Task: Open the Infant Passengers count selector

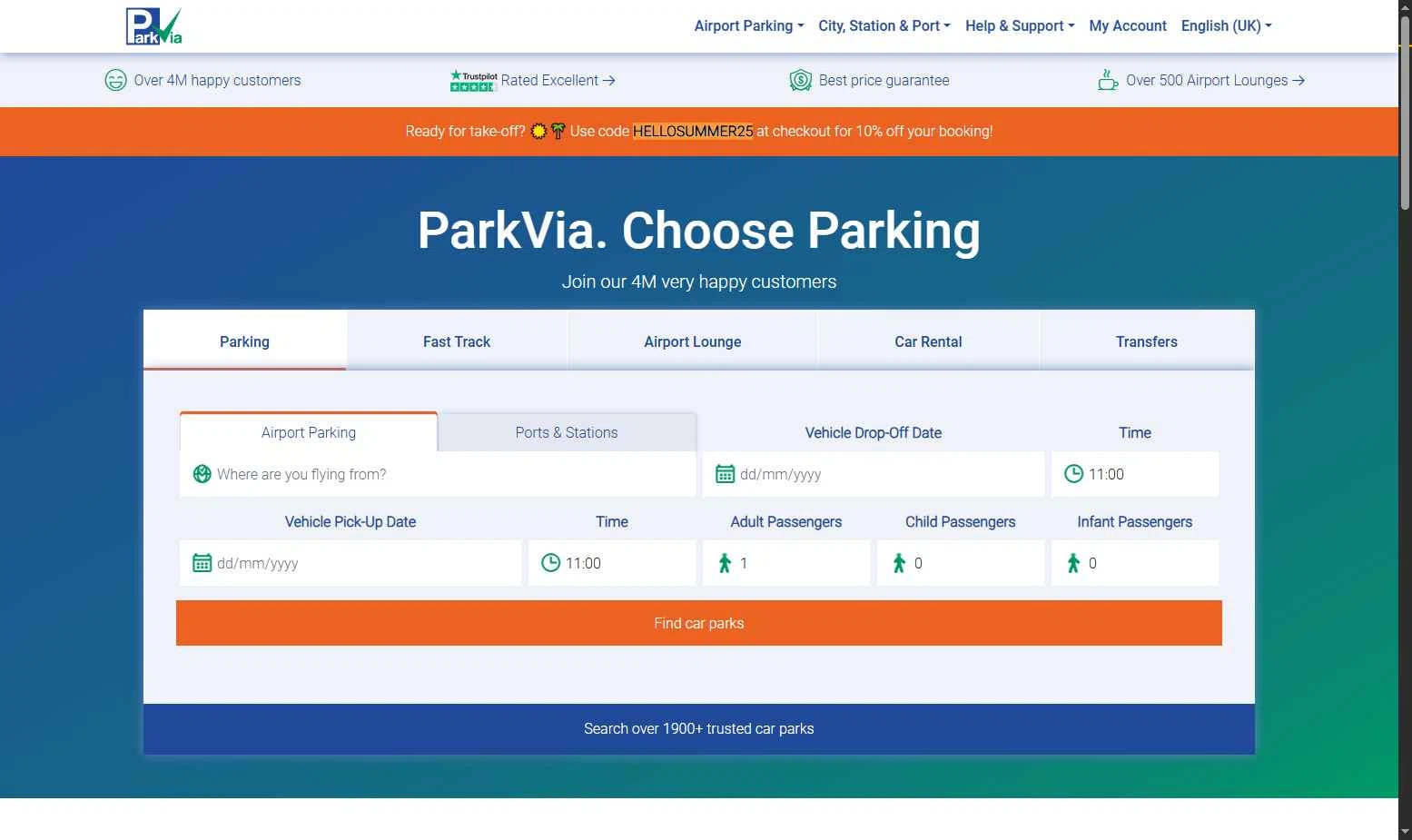Action: click(x=1135, y=563)
